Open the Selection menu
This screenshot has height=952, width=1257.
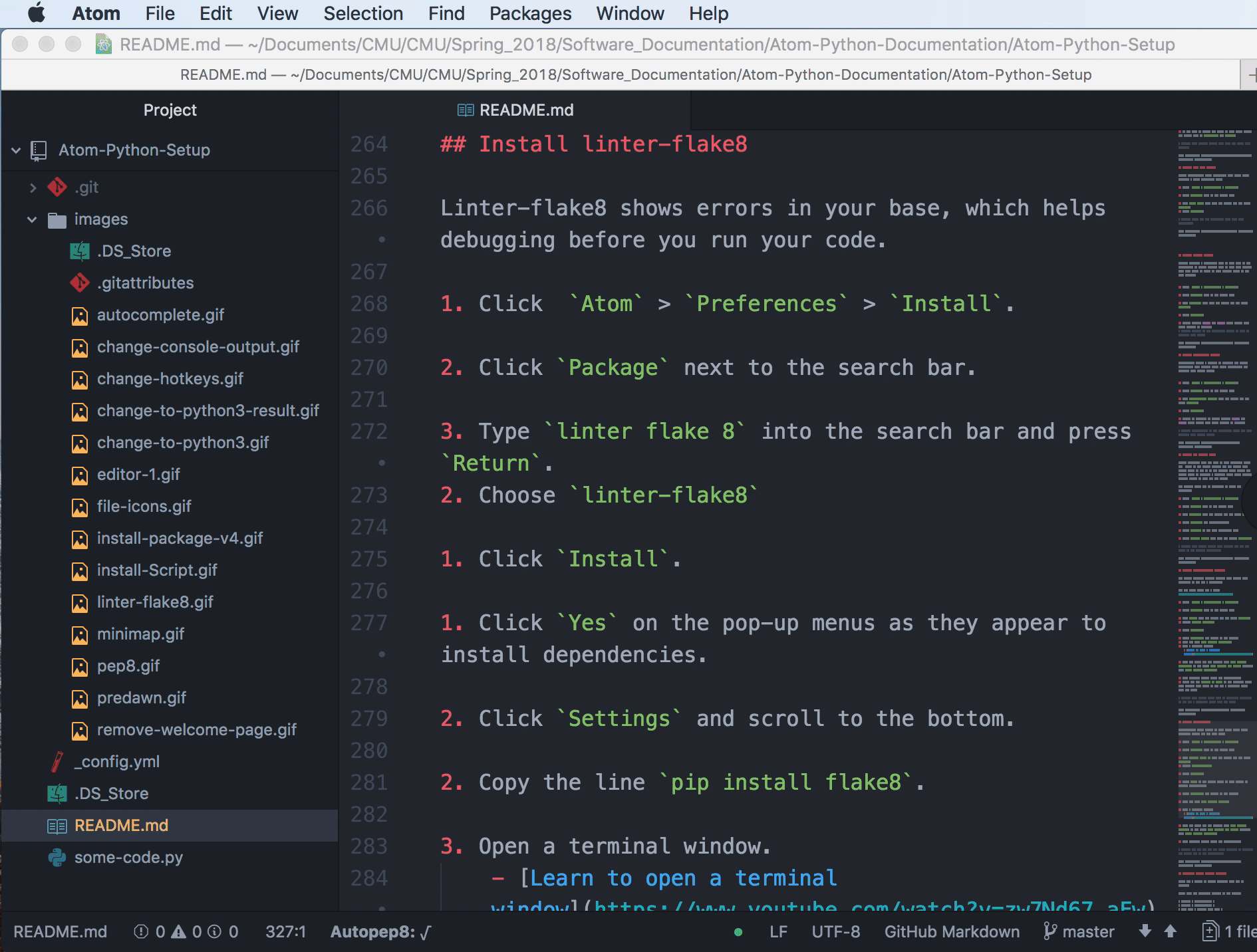[364, 13]
